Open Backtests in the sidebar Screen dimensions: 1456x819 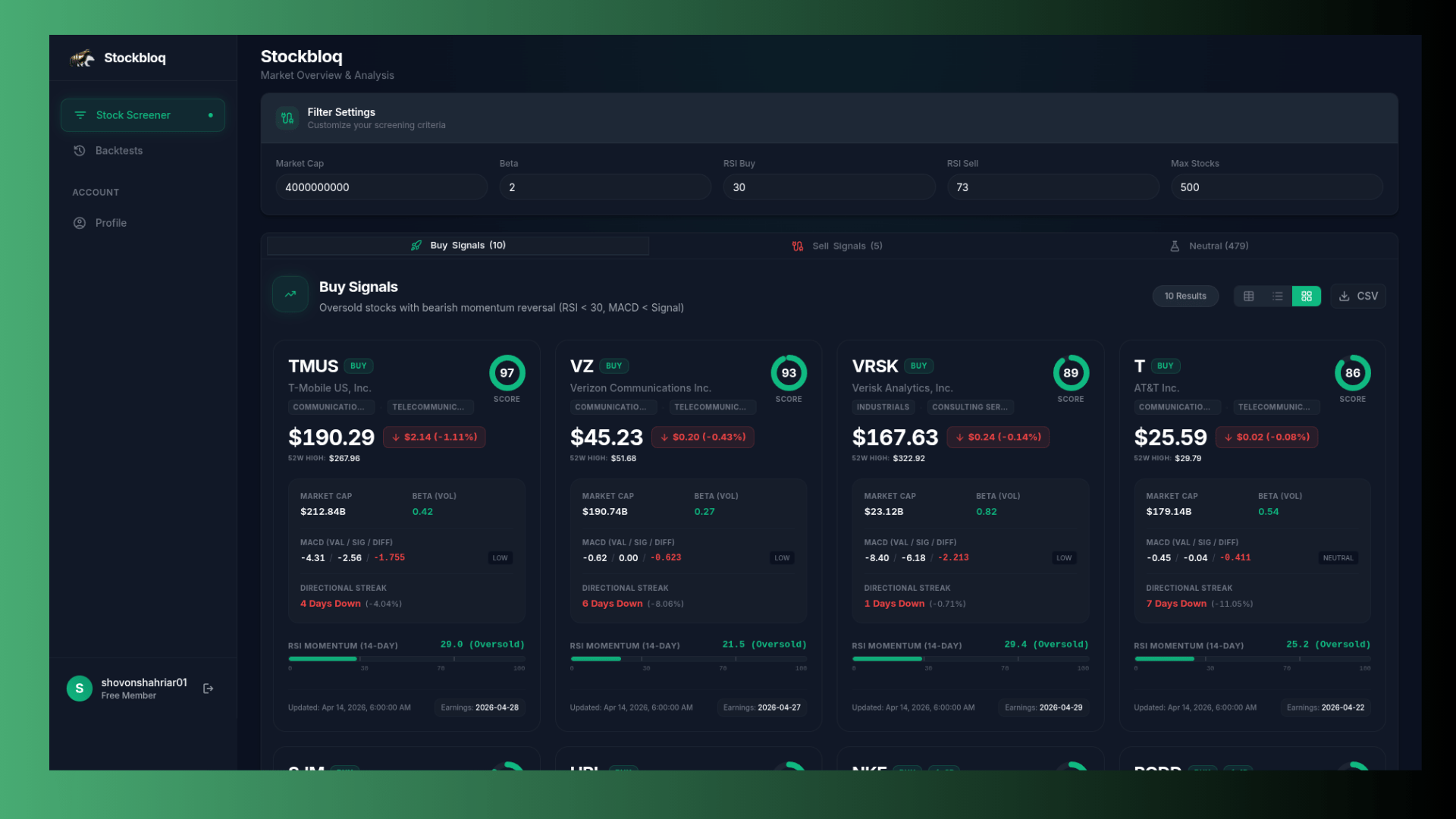pos(119,151)
